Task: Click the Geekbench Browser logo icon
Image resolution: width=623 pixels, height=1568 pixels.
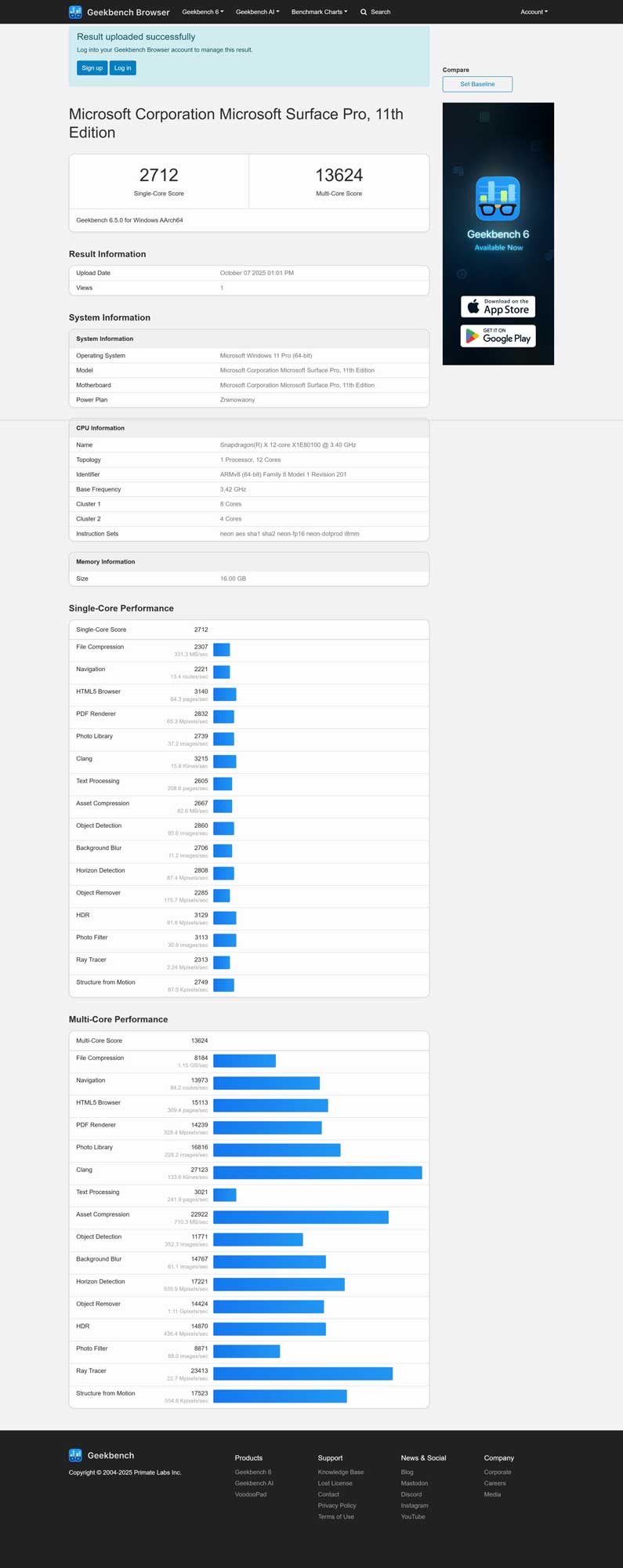Action: point(75,12)
